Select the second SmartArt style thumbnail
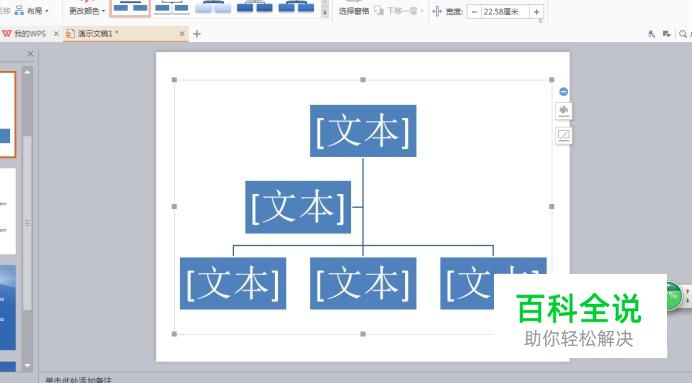Image resolution: width=692 pixels, height=383 pixels. (x=172, y=8)
